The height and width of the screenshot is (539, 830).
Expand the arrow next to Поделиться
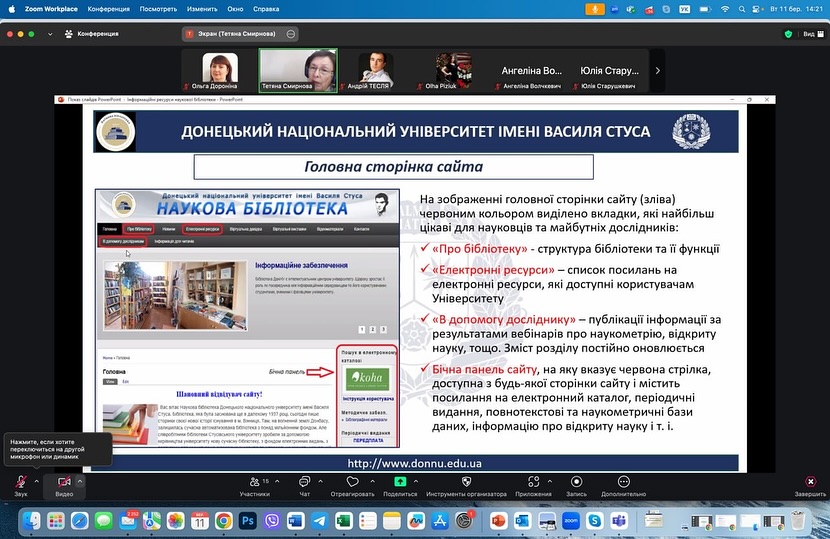[x=416, y=481]
